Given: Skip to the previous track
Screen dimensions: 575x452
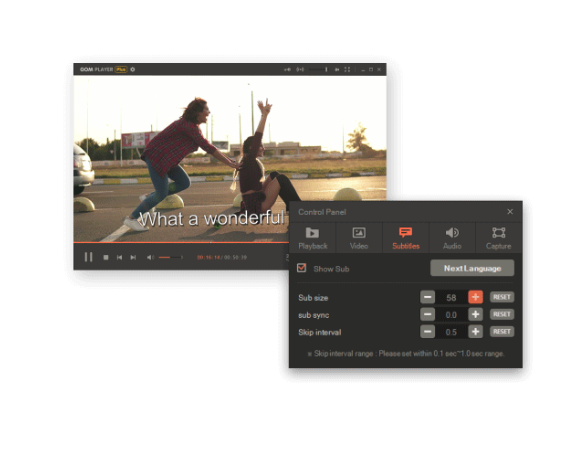Looking at the screenshot, I should pyautogui.click(x=119, y=257).
